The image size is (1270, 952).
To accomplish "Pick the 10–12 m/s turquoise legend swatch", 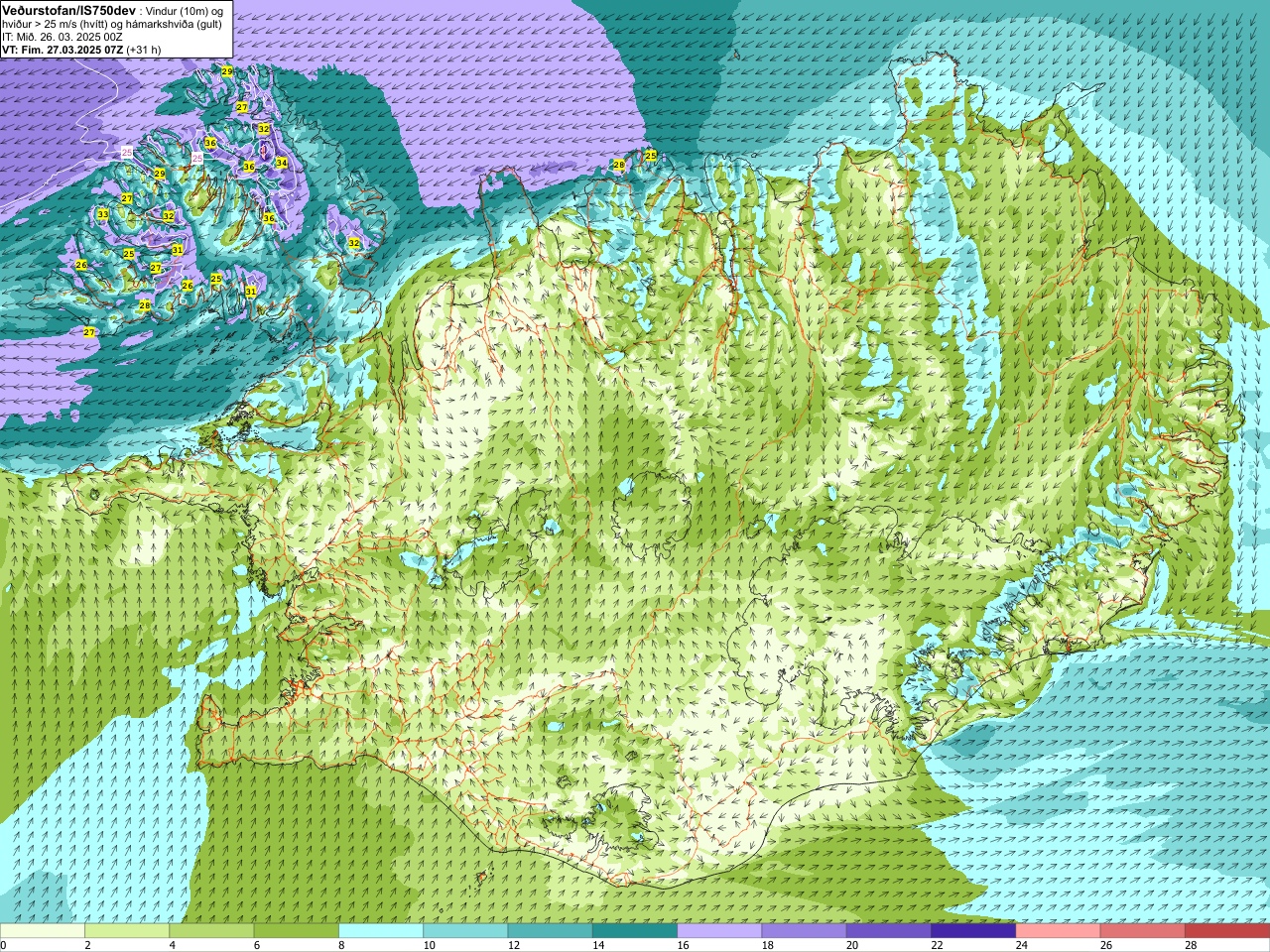I will 465,931.
